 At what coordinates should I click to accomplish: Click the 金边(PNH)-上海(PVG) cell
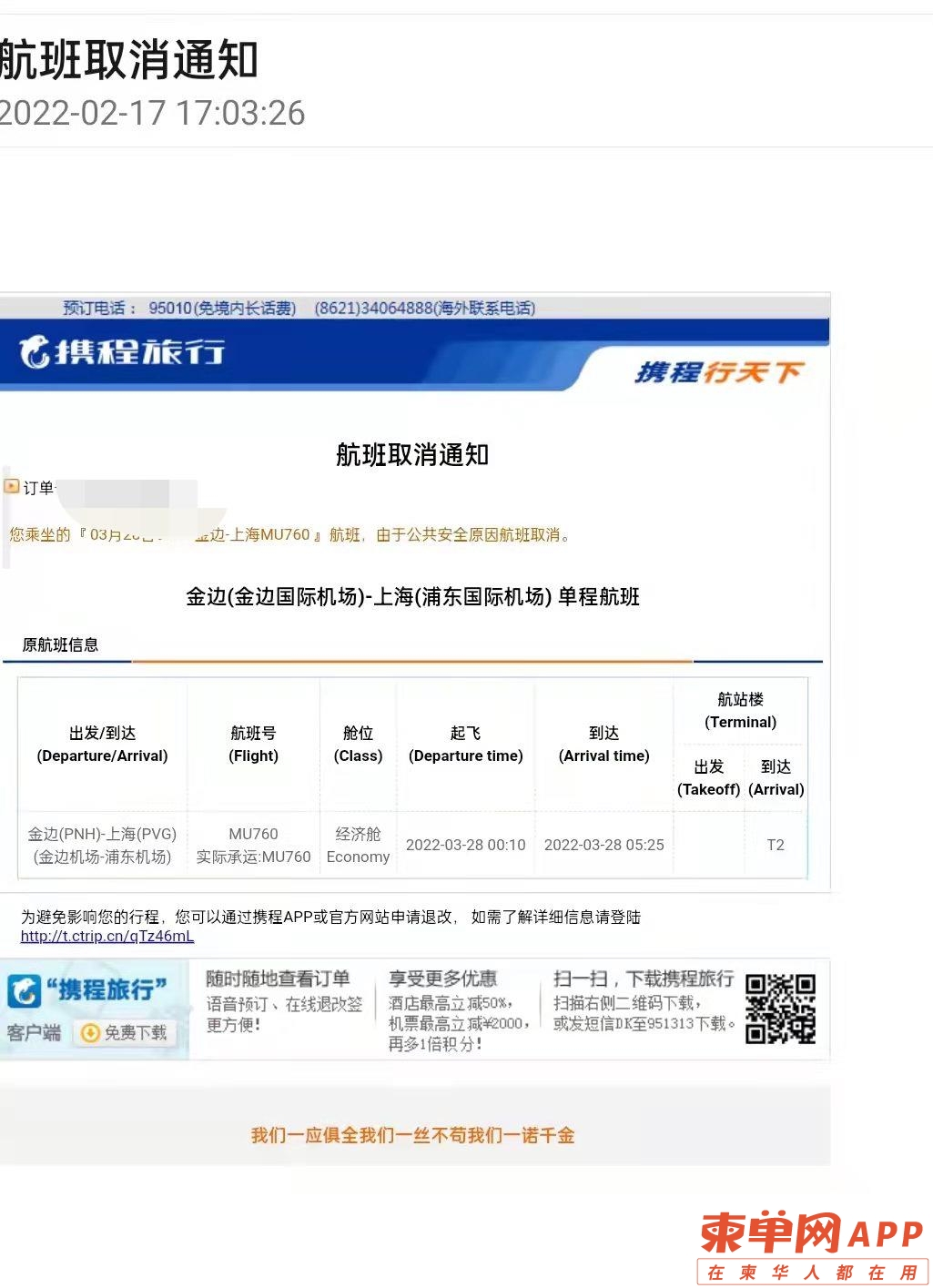102,846
